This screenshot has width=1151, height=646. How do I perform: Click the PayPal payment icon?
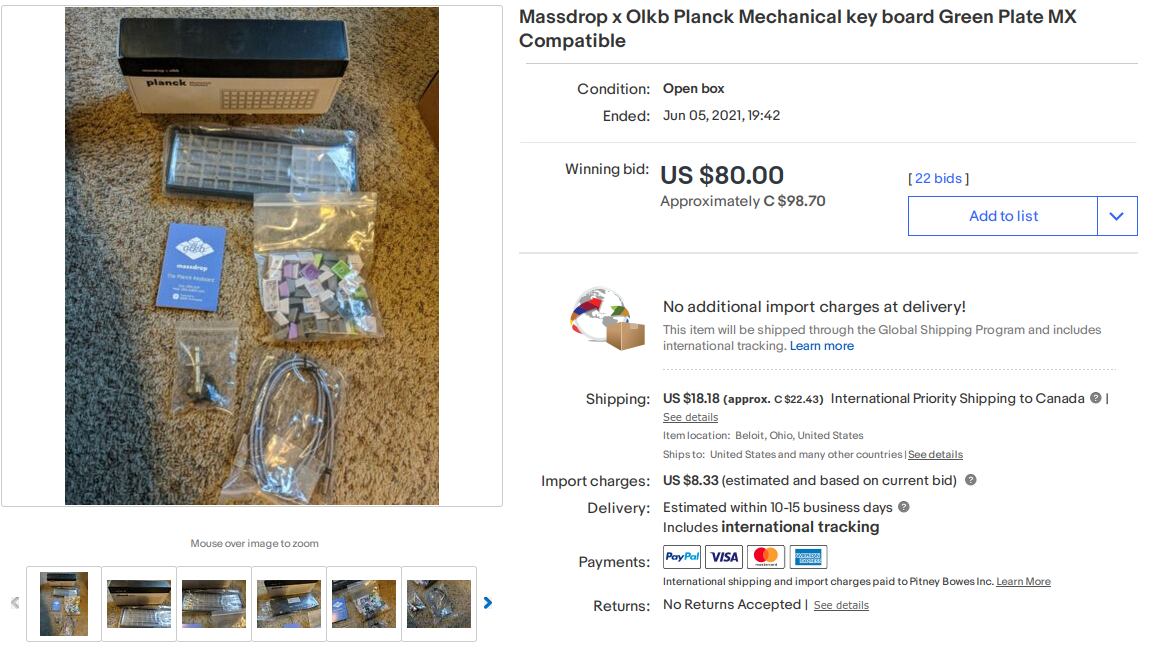tap(681, 557)
